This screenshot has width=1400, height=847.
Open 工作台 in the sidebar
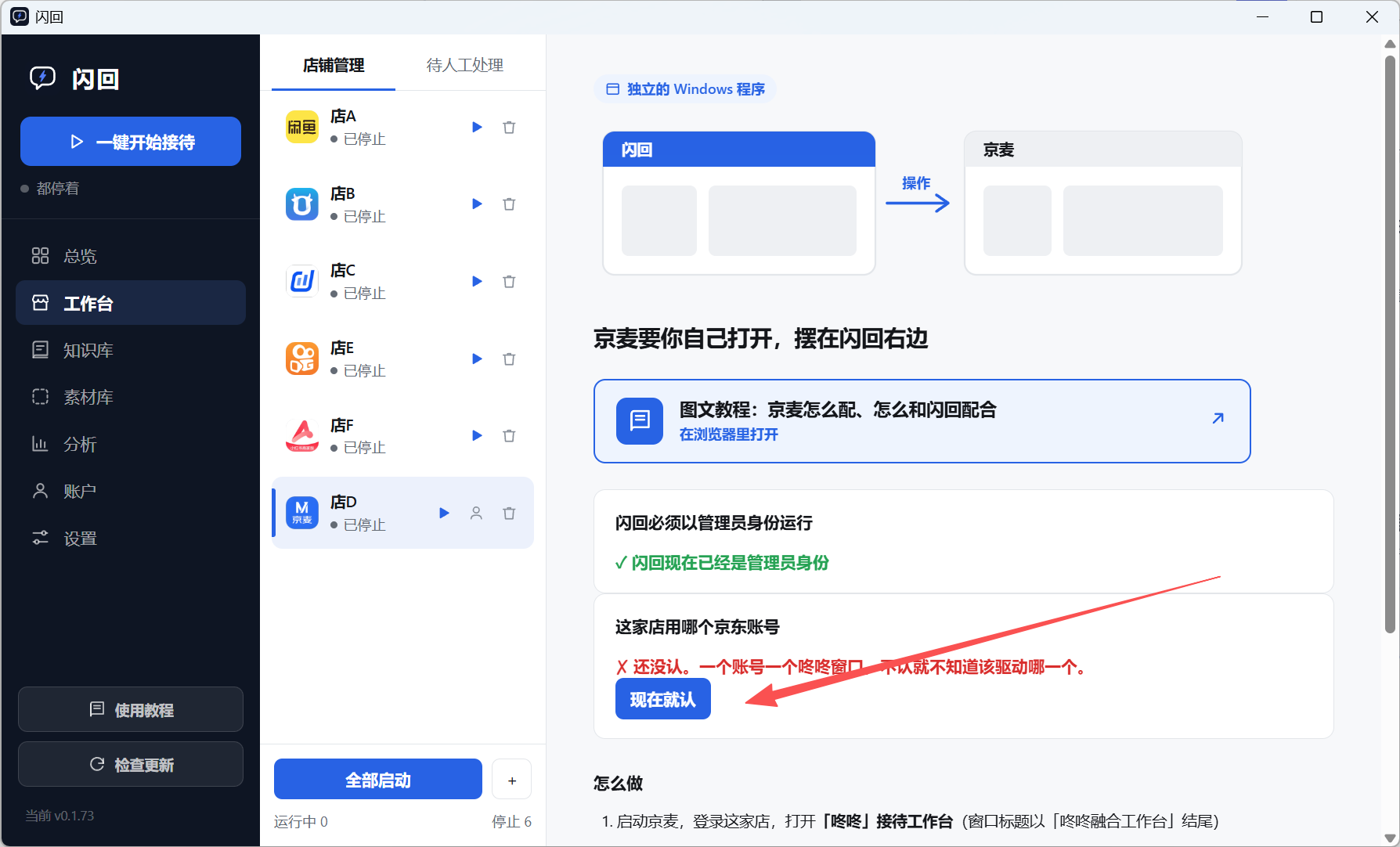(131, 303)
